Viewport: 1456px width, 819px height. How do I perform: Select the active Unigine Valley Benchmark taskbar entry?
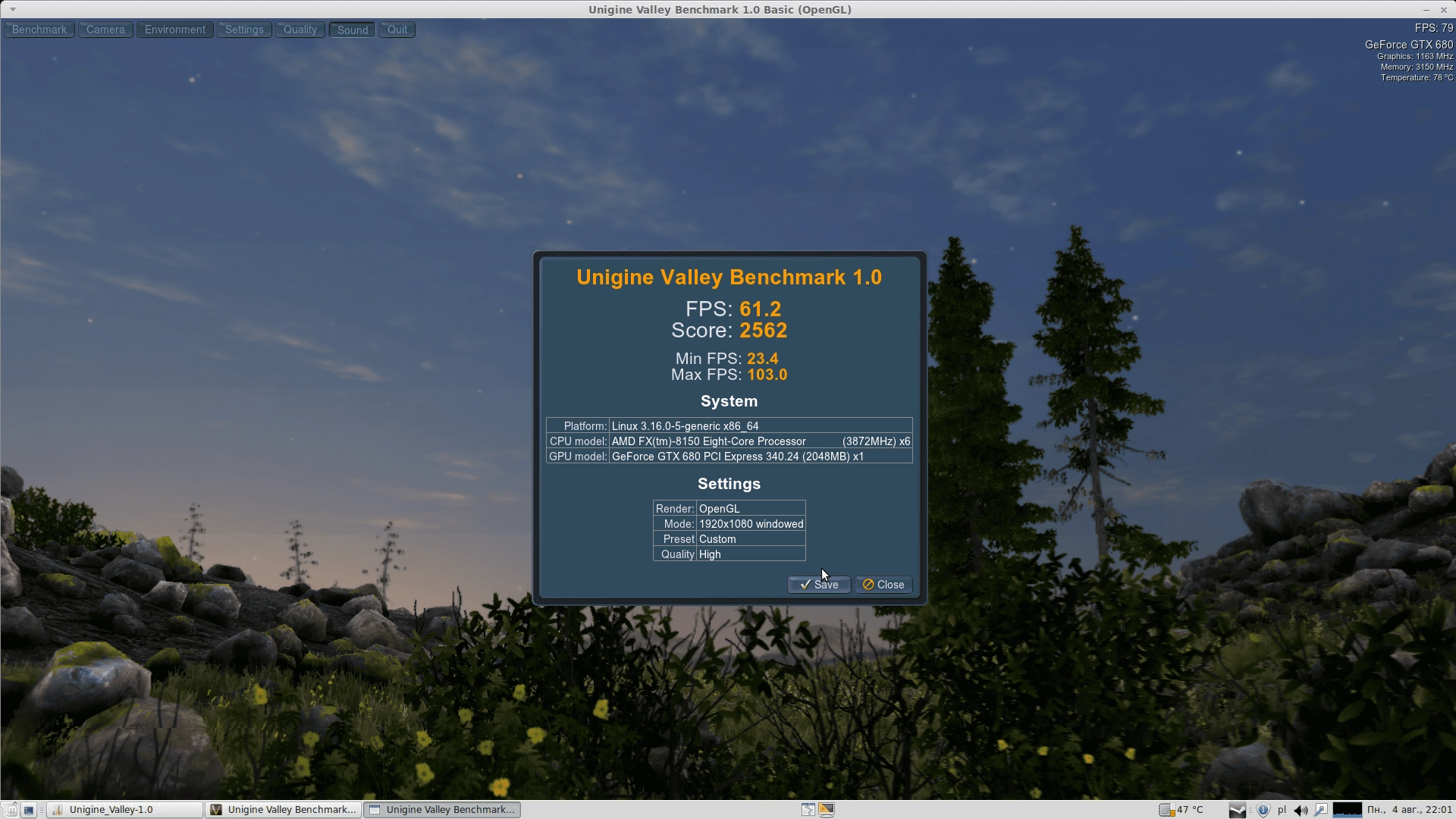[x=442, y=809]
